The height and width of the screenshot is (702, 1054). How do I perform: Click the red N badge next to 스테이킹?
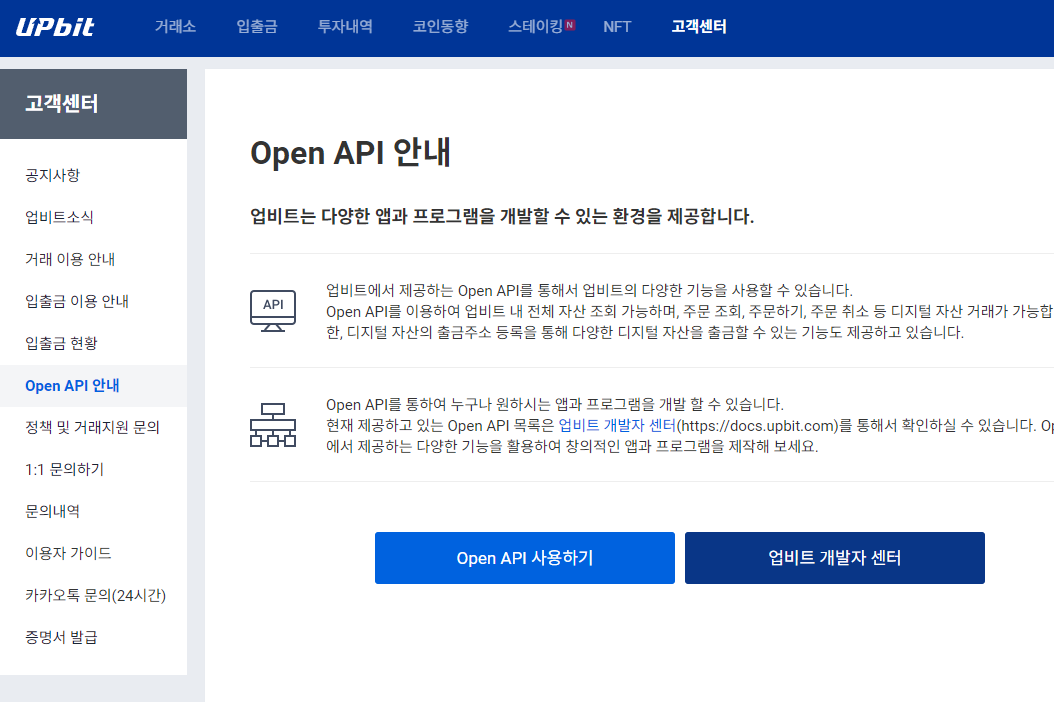pyautogui.click(x=572, y=22)
